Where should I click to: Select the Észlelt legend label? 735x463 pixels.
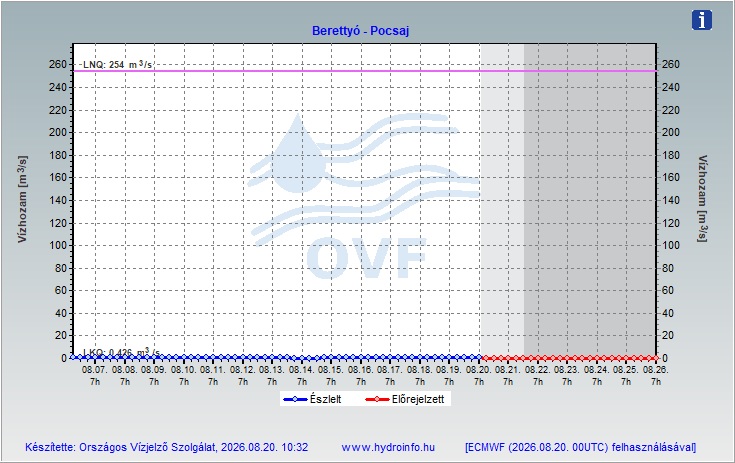[x=325, y=399]
